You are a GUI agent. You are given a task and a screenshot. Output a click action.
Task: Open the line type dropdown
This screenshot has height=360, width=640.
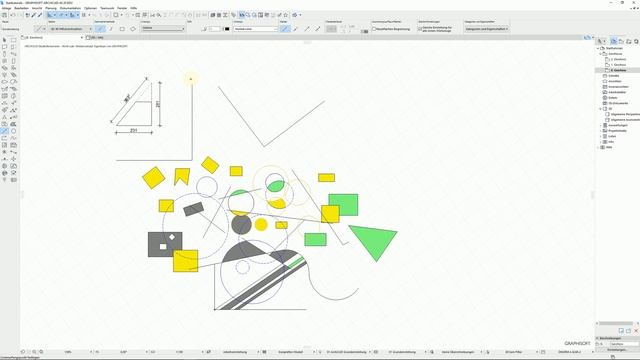[163, 29]
